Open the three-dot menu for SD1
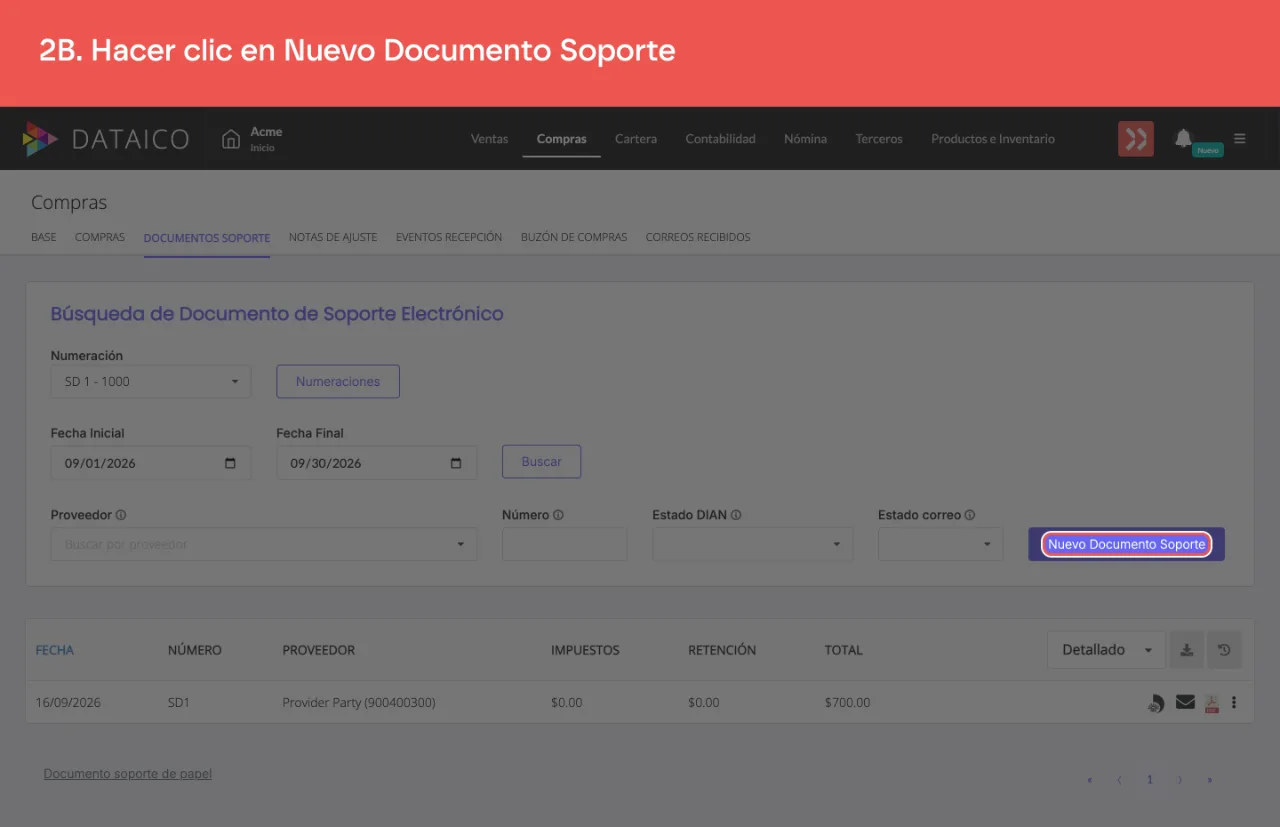 pyautogui.click(x=1234, y=702)
